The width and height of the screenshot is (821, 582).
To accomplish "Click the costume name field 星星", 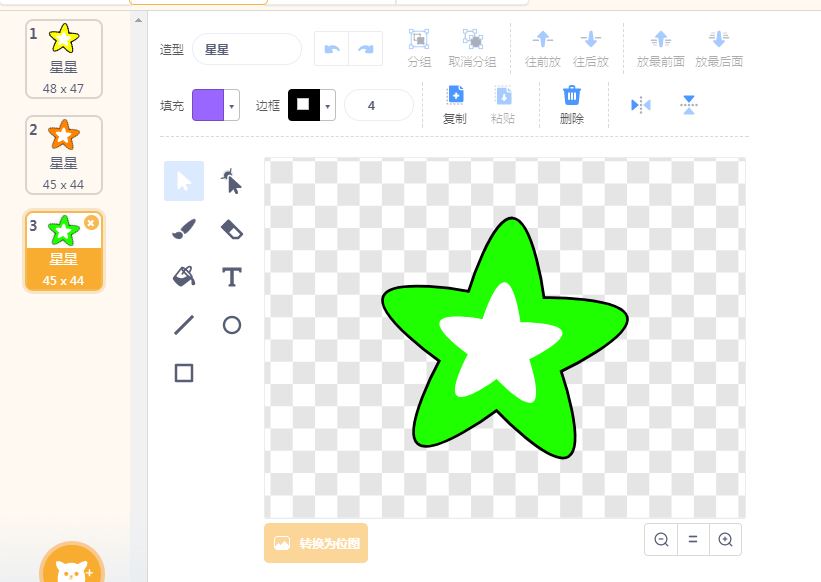I will pos(247,49).
